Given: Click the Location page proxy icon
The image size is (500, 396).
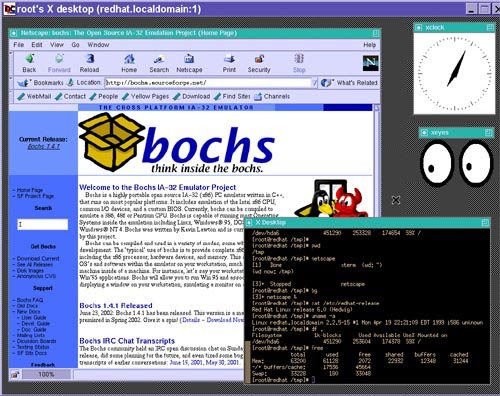Looking at the screenshot, I should click(x=70, y=82).
